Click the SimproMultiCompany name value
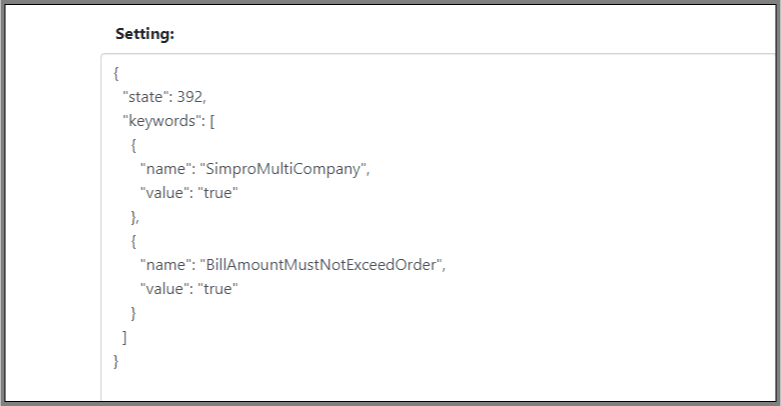The height and width of the screenshot is (406, 781). point(283,169)
